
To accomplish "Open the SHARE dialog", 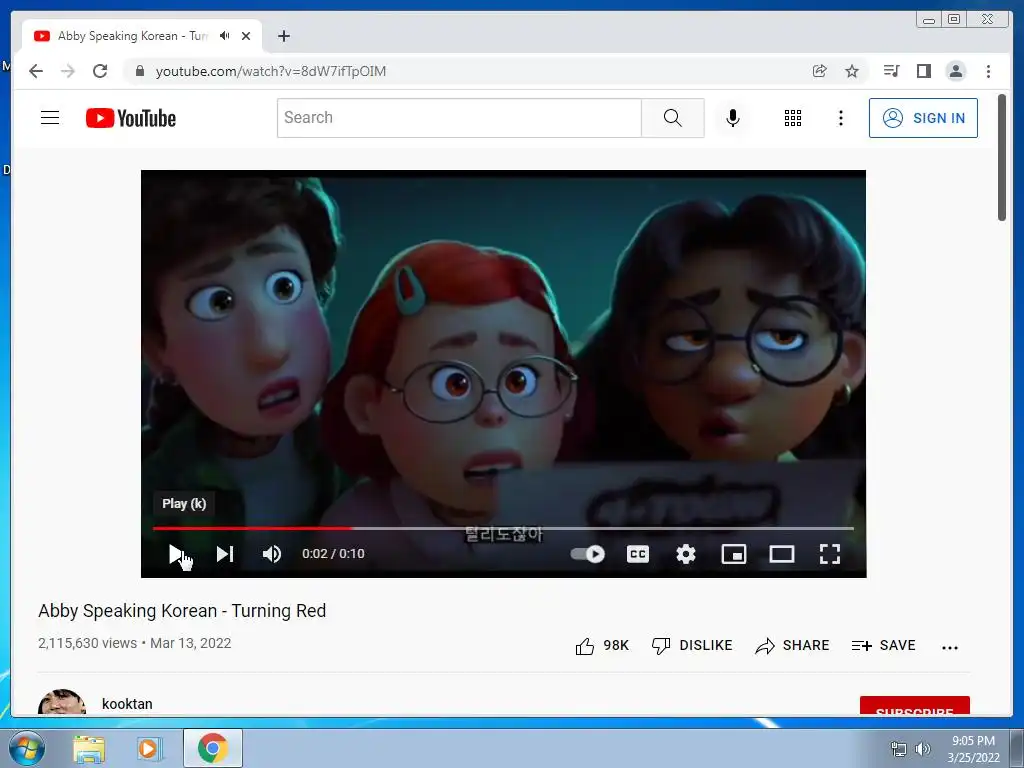I will point(792,646).
